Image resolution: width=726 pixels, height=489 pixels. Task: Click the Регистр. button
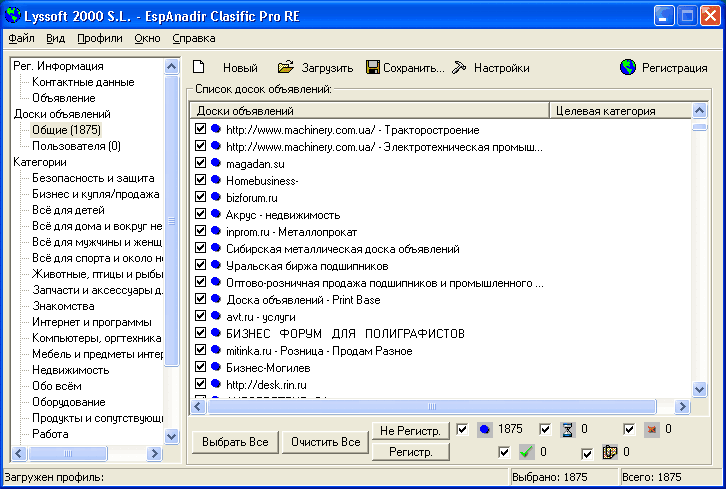coord(410,452)
